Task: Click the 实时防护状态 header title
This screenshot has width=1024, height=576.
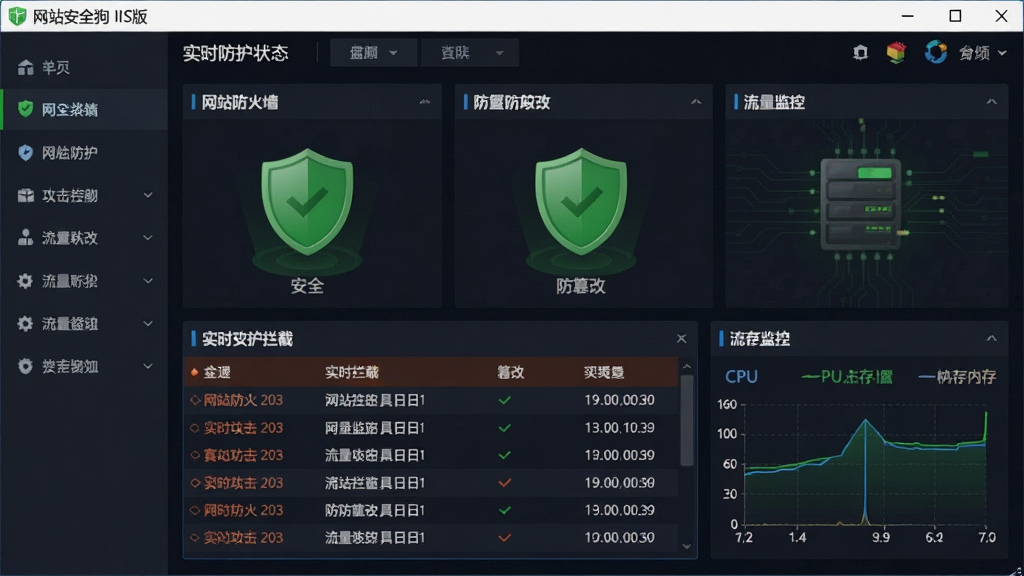Action: (x=235, y=53)
